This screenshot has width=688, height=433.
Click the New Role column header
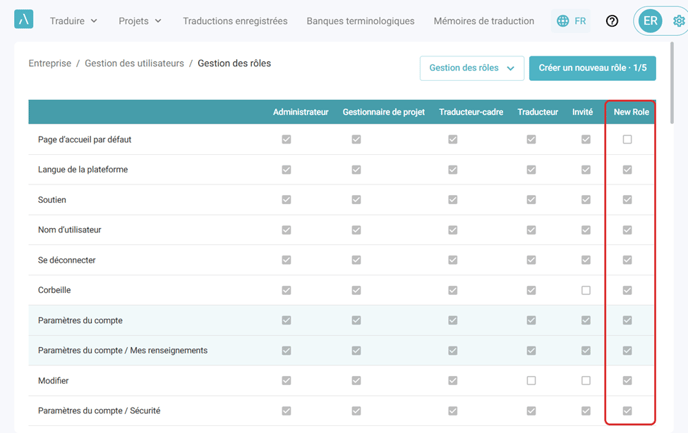[x=631, y=112]
